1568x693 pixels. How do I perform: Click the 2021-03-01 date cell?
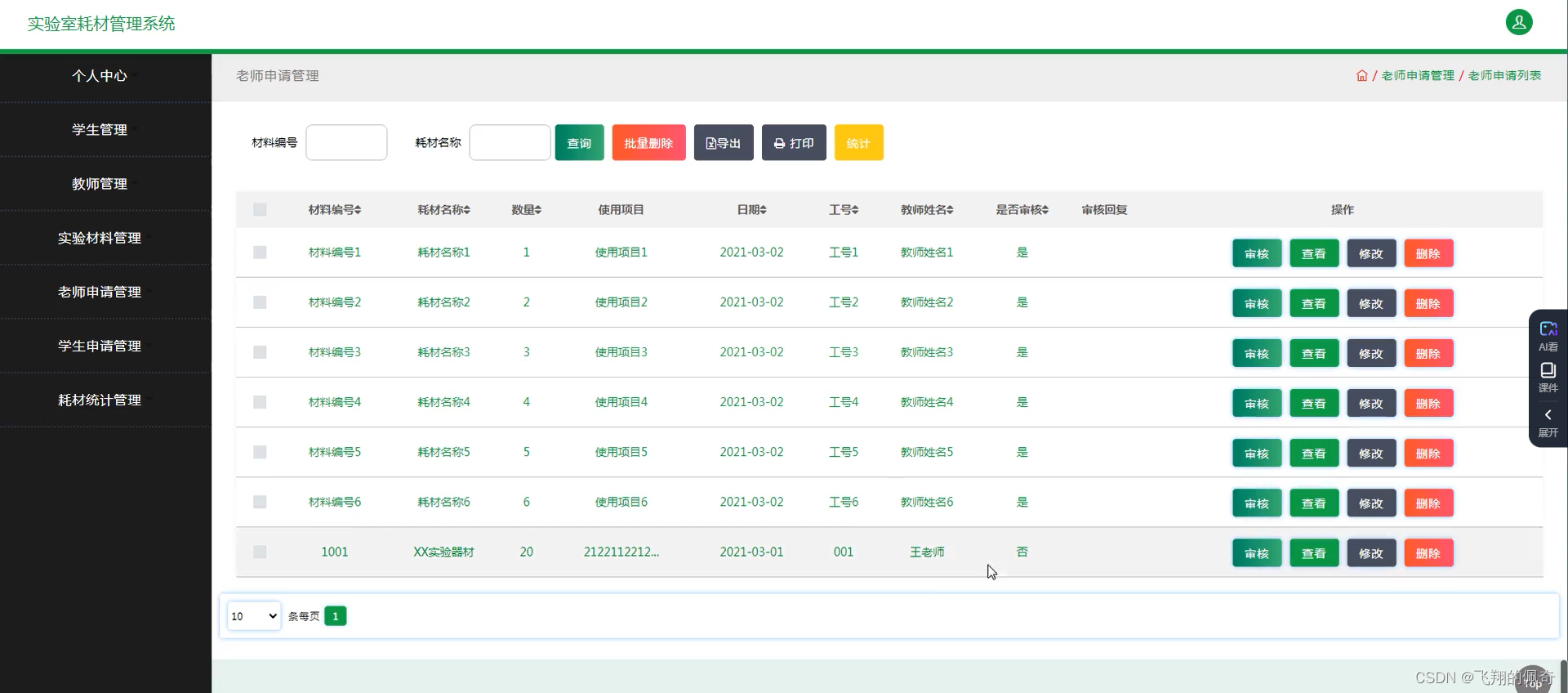[751, 552]
